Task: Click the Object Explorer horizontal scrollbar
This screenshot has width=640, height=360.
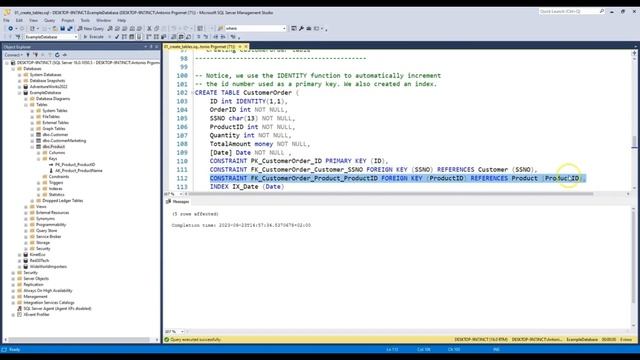Action: (x=80, y=340)
